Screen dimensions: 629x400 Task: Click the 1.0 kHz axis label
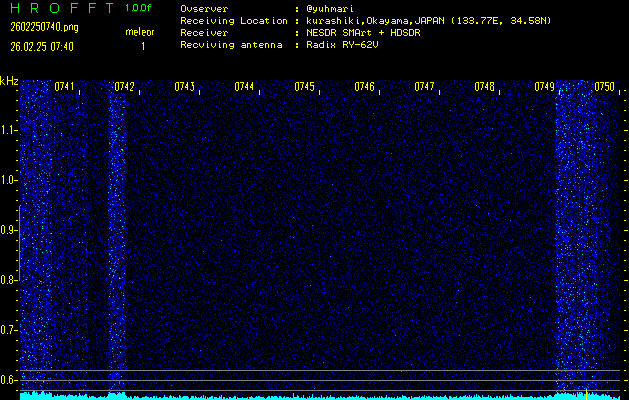[x=9, y=180]
